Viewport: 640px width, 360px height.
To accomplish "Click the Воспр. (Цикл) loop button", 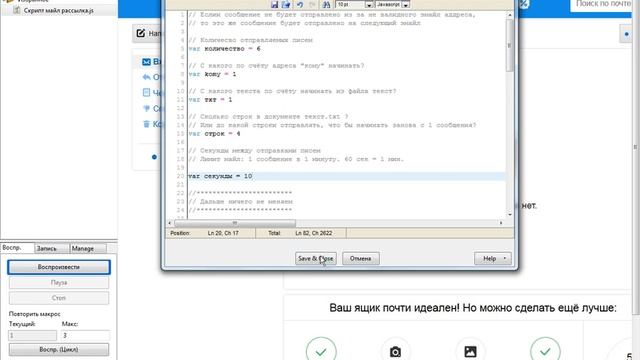I will click(x=59, y=349).
